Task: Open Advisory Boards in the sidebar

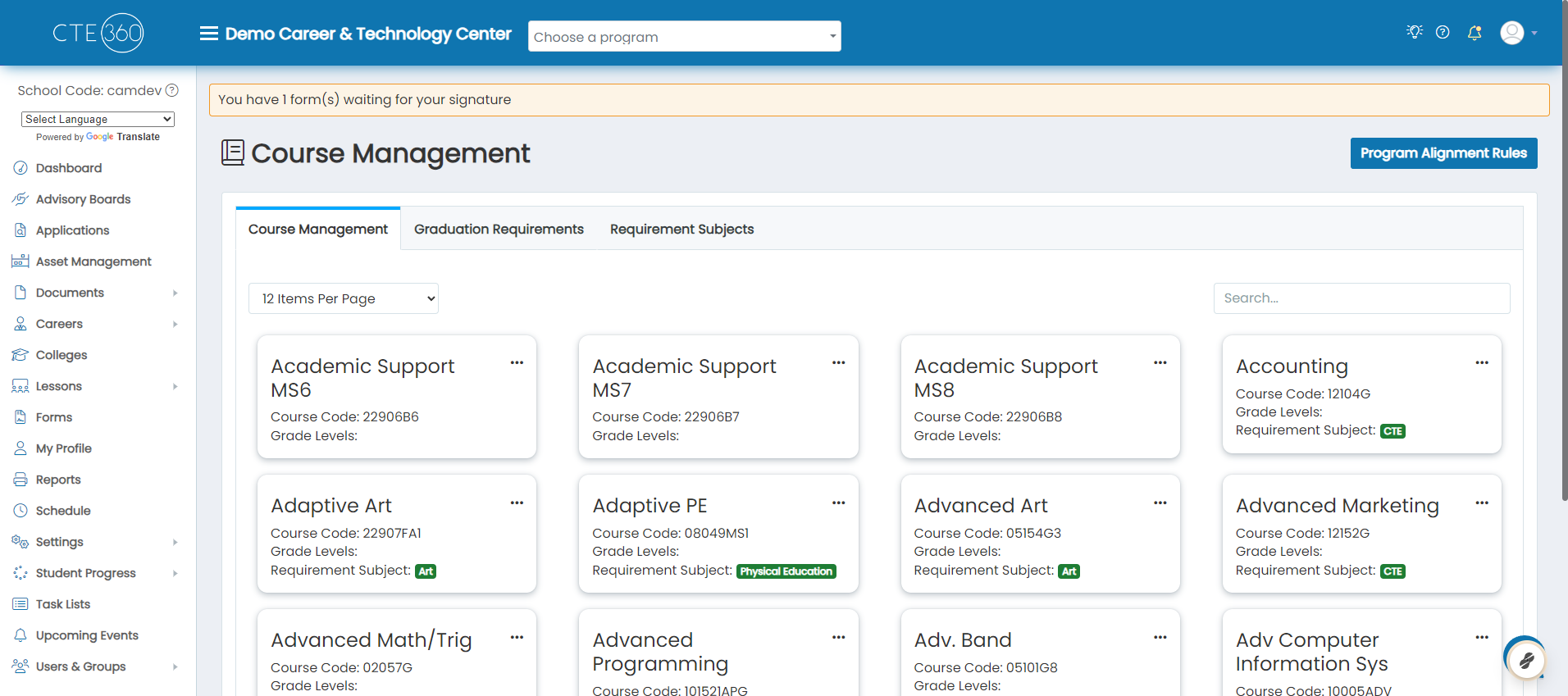Action: tap(83, 199)
